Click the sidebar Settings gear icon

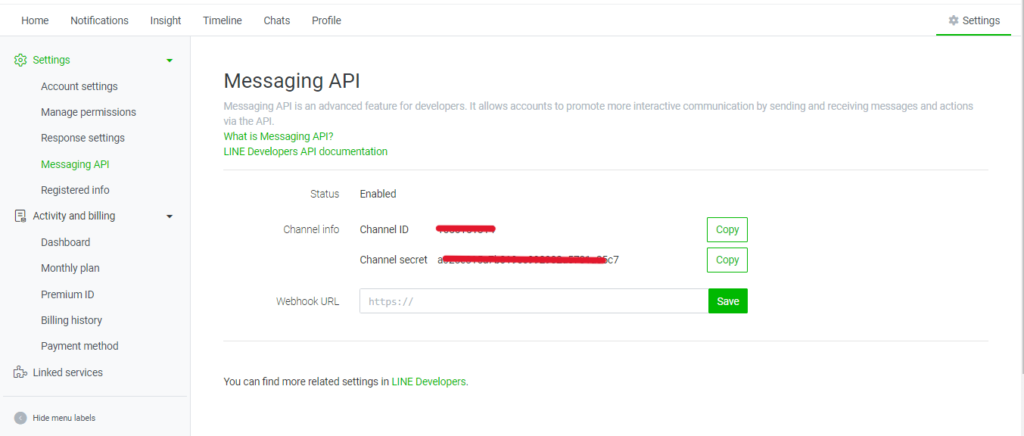tap(20, 60)
